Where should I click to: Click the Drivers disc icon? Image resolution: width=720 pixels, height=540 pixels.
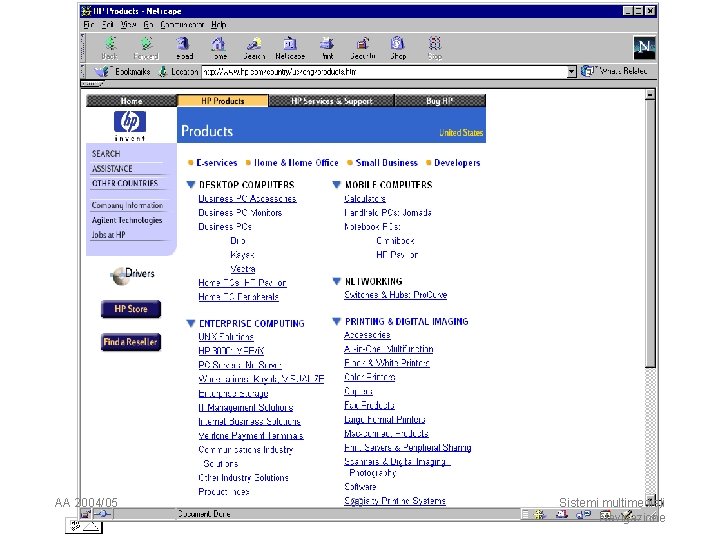pyautogui.click(x=120, y=276)
